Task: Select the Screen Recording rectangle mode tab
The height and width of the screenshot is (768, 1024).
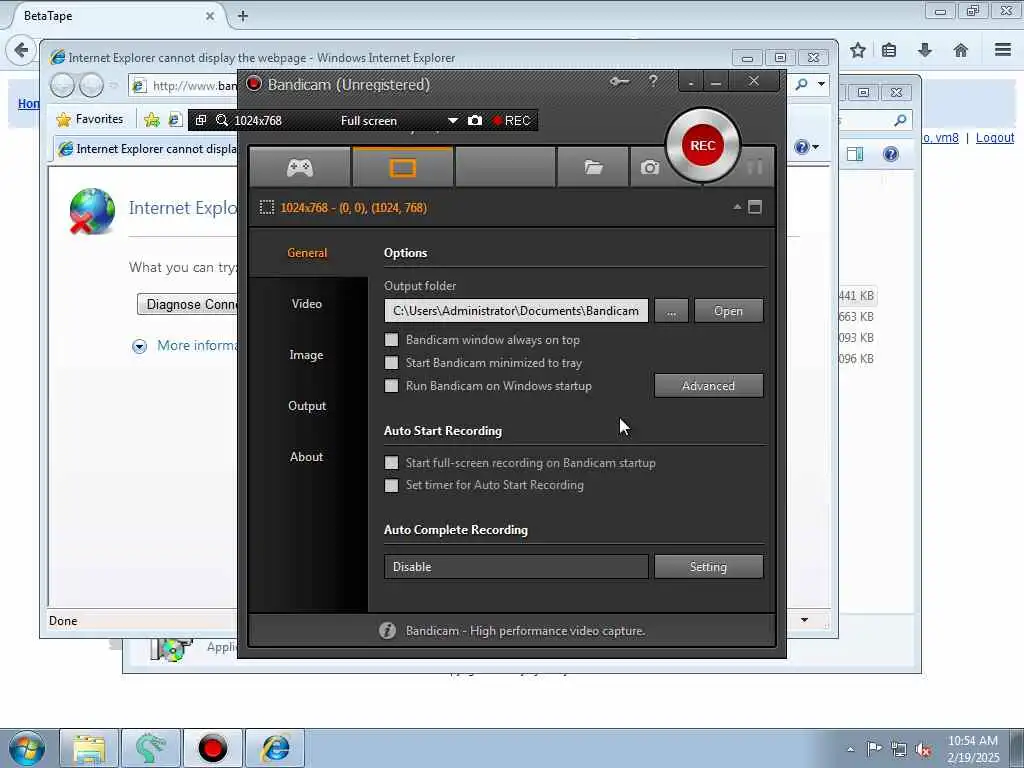Action: (402, 168)
